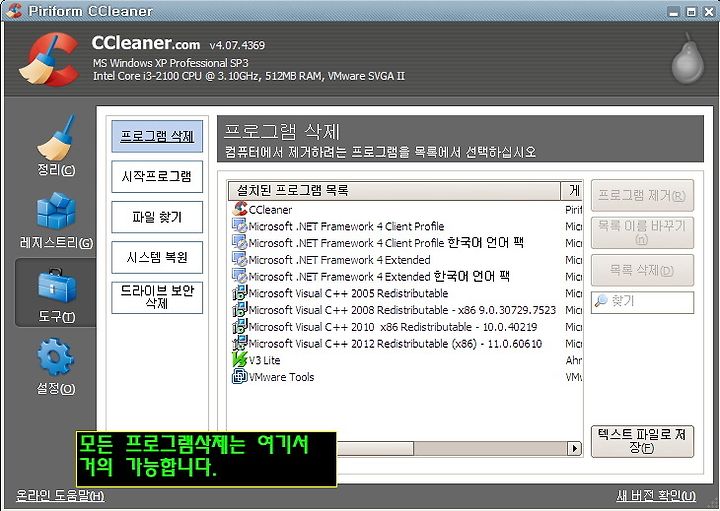
Task: Select the VMware Tools row text
Action: [x=281, y=377]
